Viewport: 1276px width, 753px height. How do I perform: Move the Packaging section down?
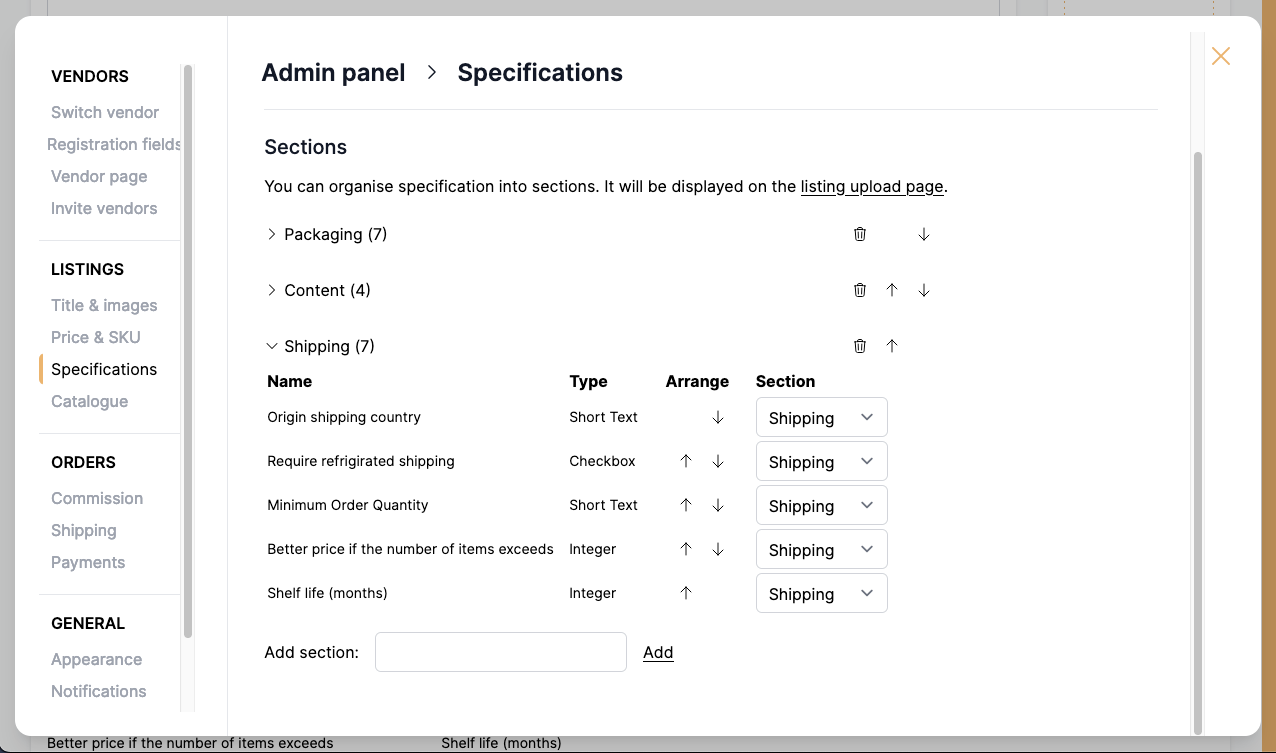tap(923, 233)
